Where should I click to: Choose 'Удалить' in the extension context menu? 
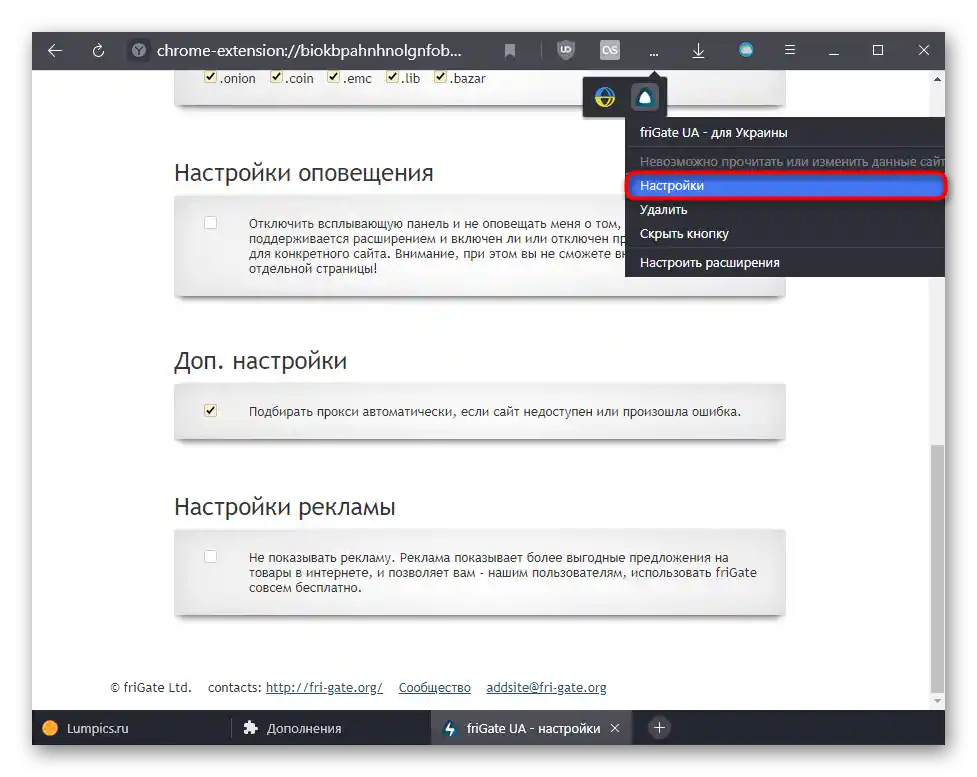point(785,210)
